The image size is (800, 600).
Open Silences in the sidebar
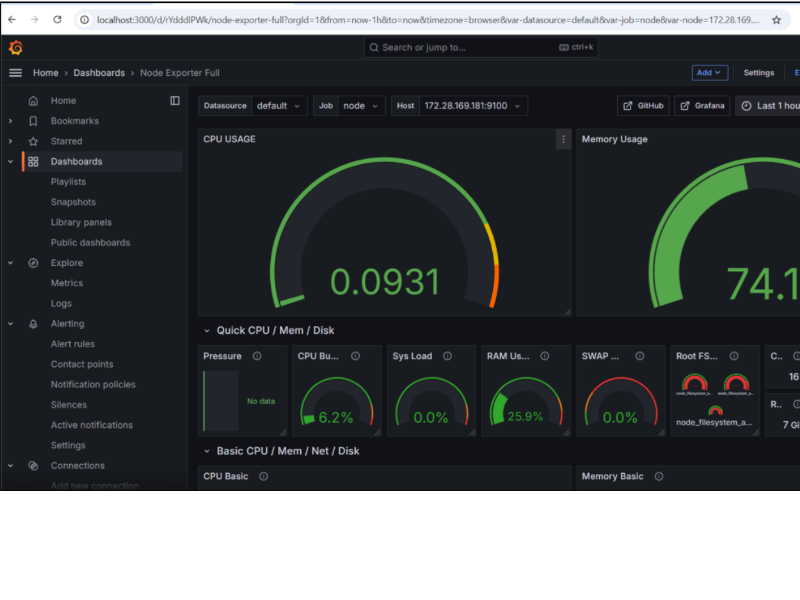[x=69, y=405]
